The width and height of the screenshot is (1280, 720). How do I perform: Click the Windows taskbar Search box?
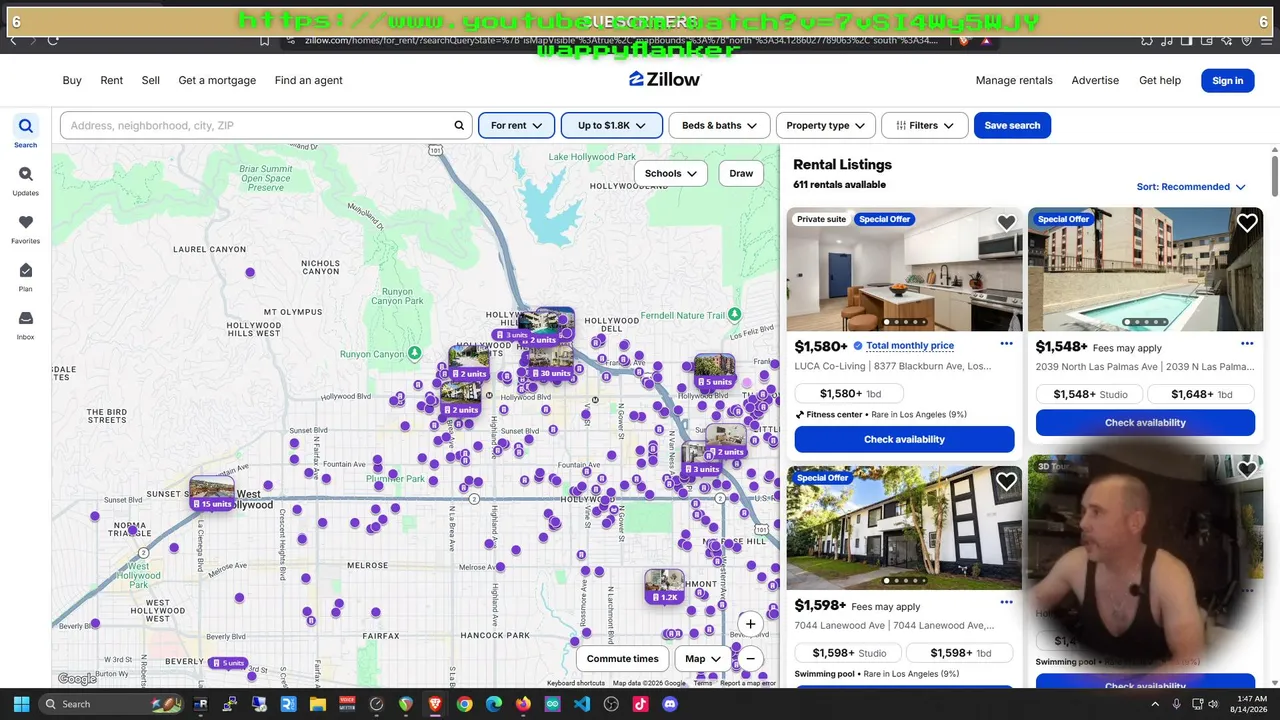(111, 704)
